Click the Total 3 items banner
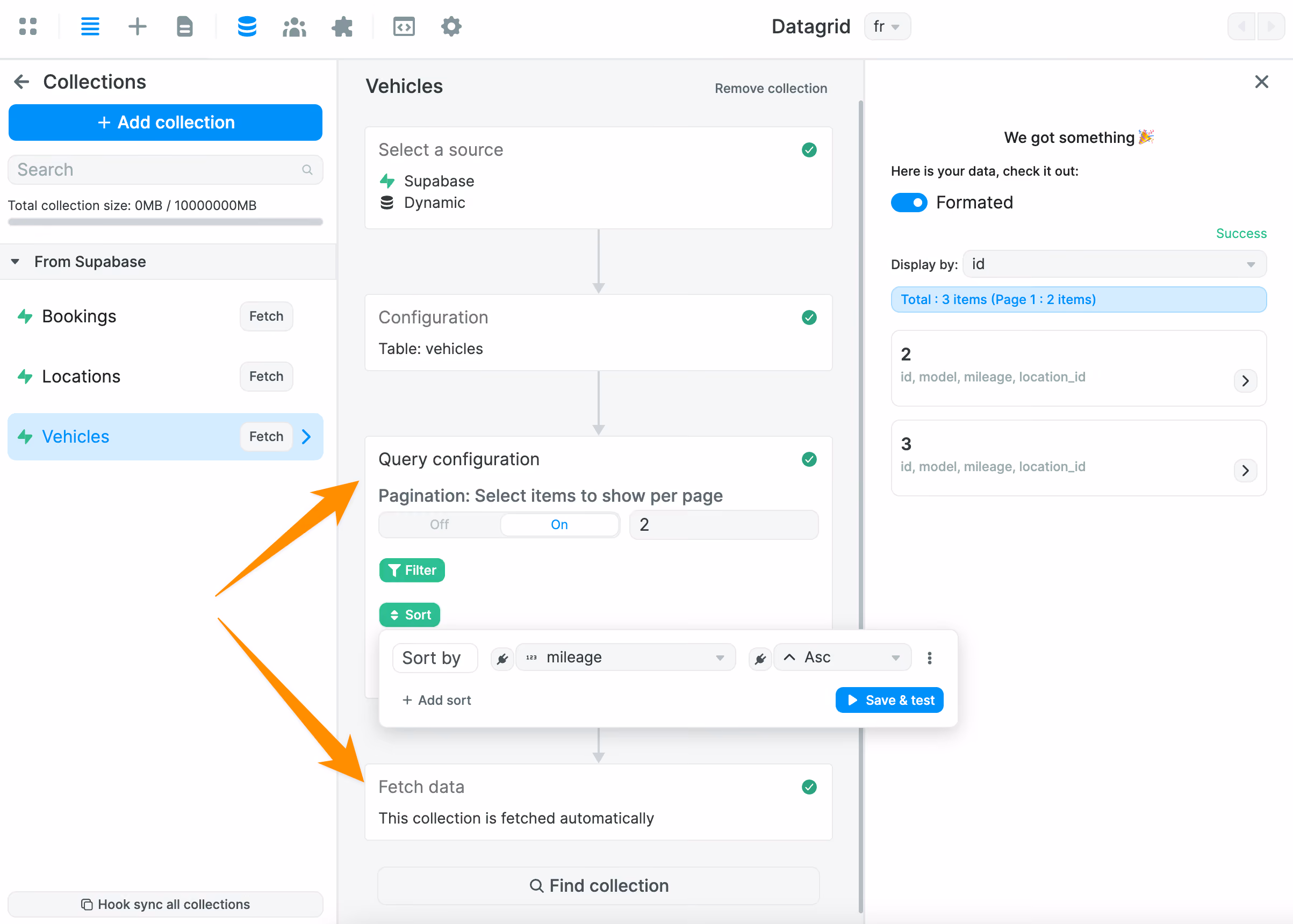The image size is (1293, 924). pos(1079,300)
